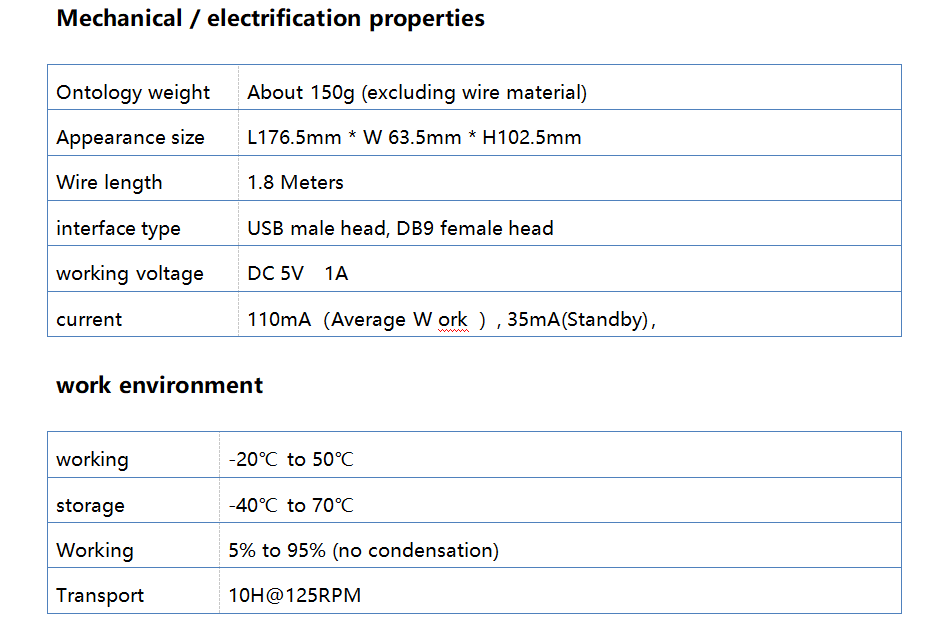
Task: Click the "DC 5V 1A" value
Action: point(297,274)
